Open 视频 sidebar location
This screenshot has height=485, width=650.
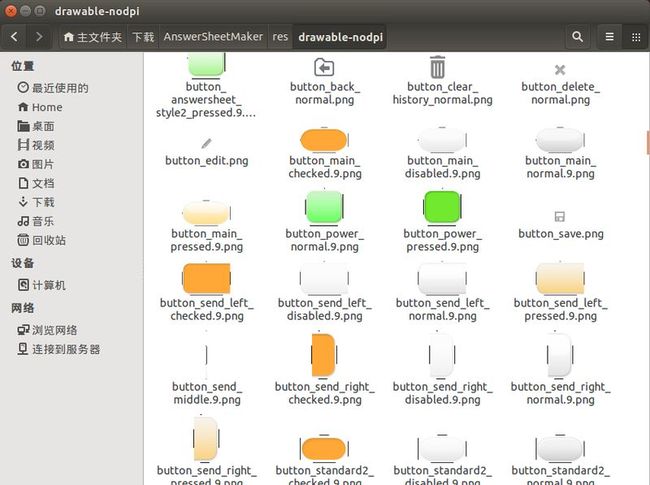[36, 145]
